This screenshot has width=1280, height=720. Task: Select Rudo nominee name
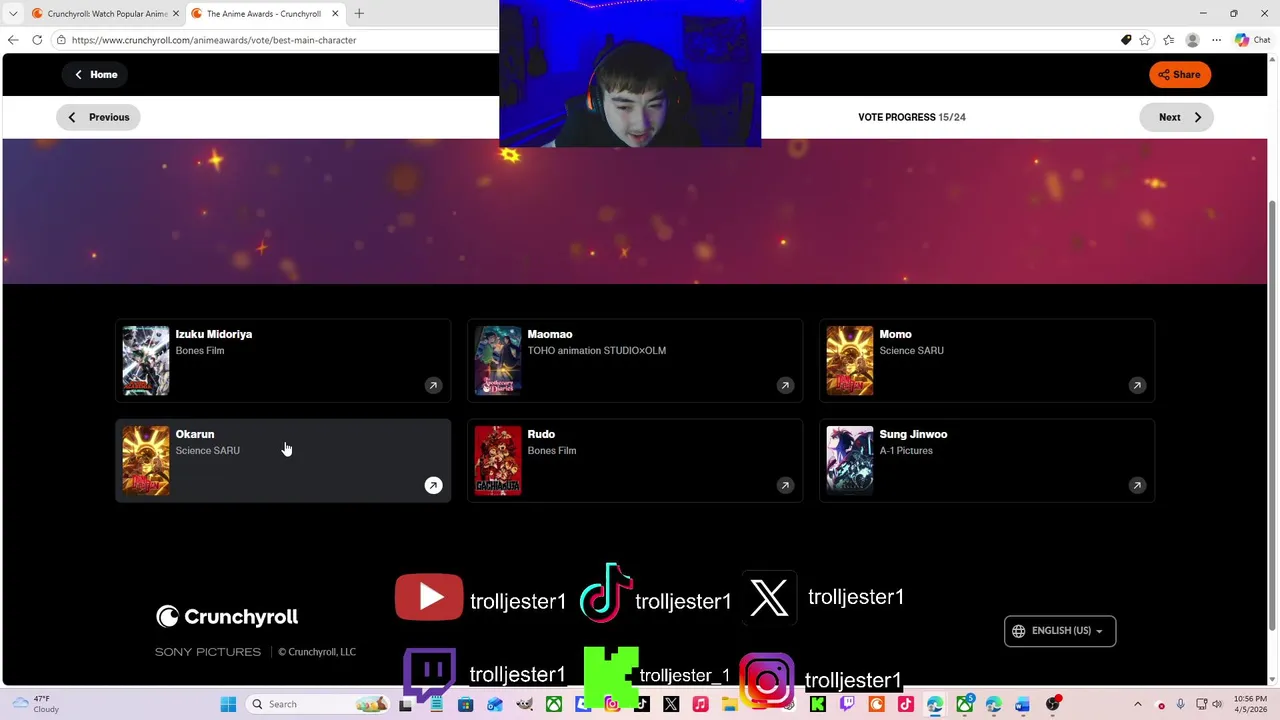(x=541, y=434)
